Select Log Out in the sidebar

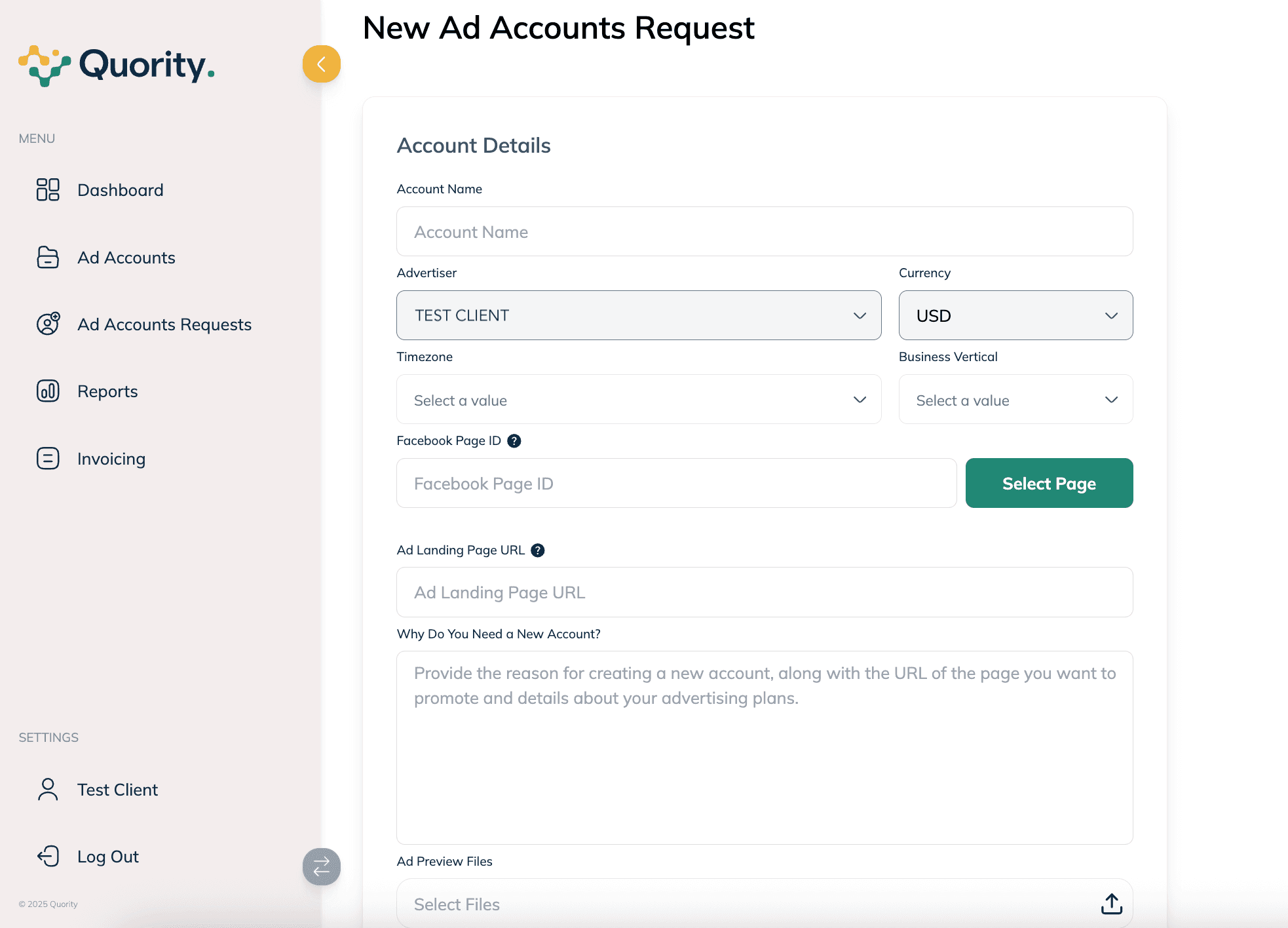point(107,857)
